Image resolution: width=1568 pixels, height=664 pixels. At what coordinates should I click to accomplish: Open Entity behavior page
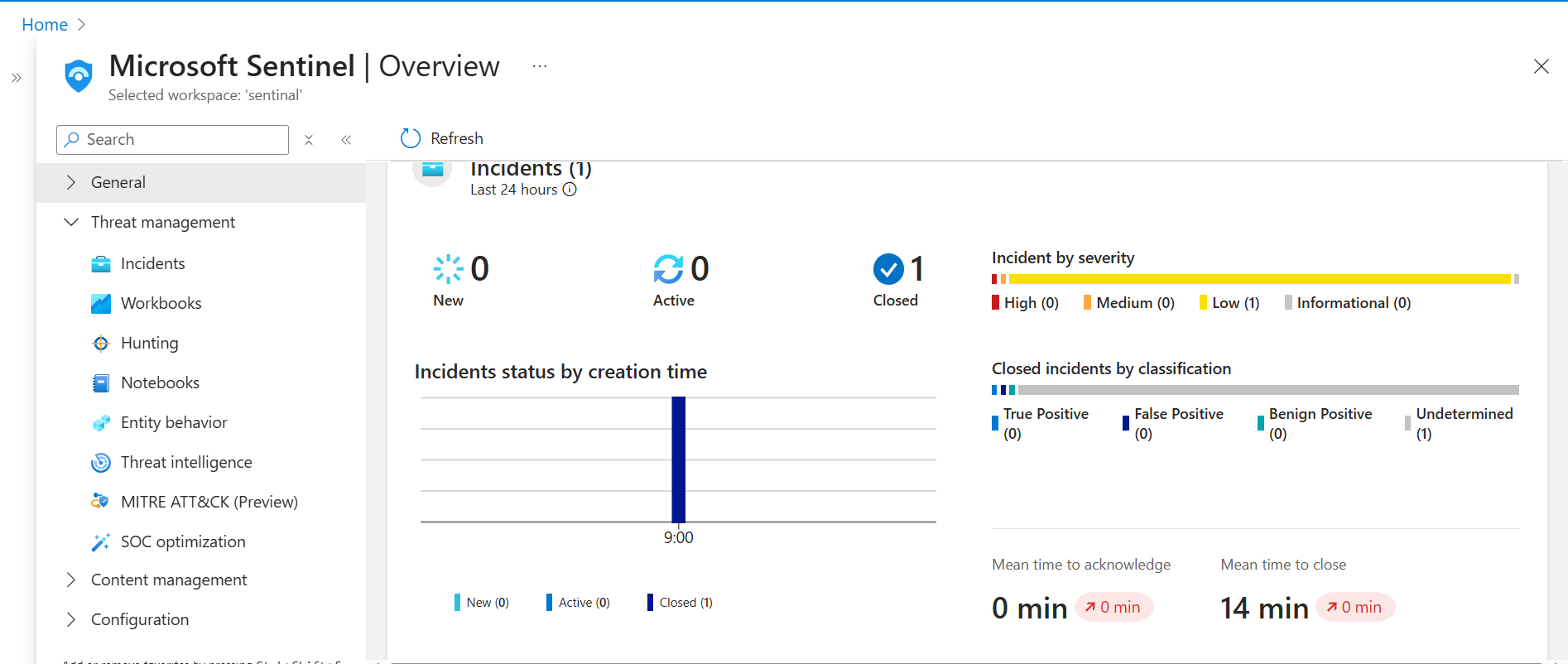174,422
